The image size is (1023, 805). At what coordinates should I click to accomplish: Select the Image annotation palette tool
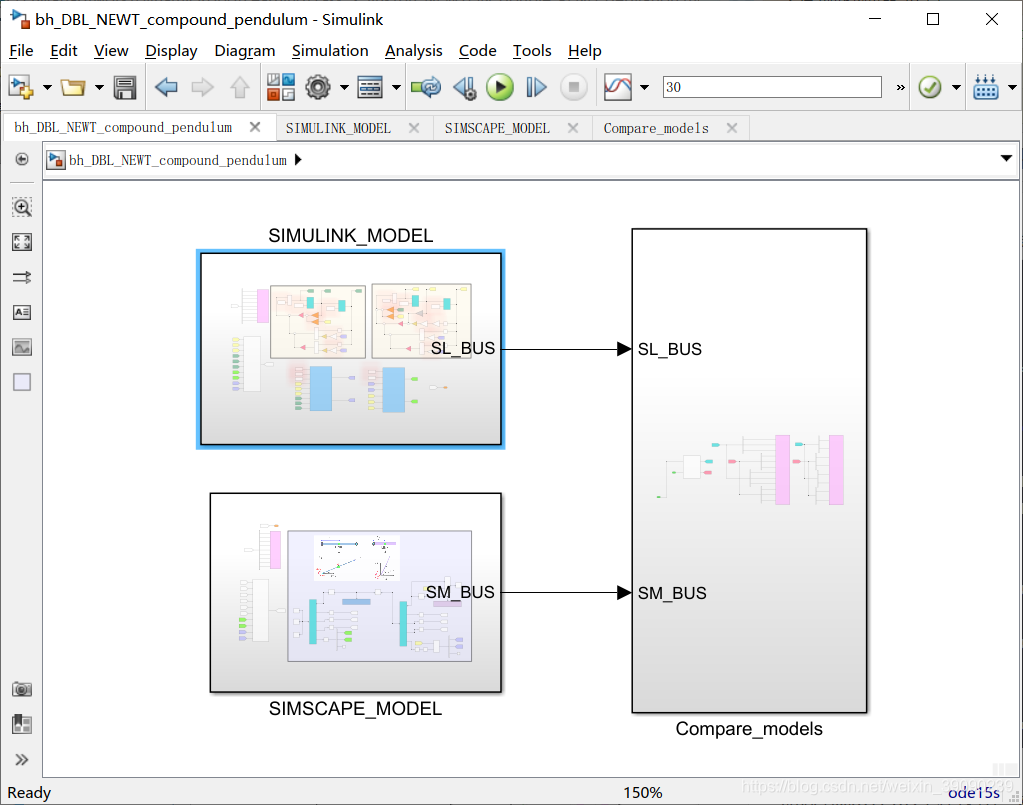pos(22,348)
